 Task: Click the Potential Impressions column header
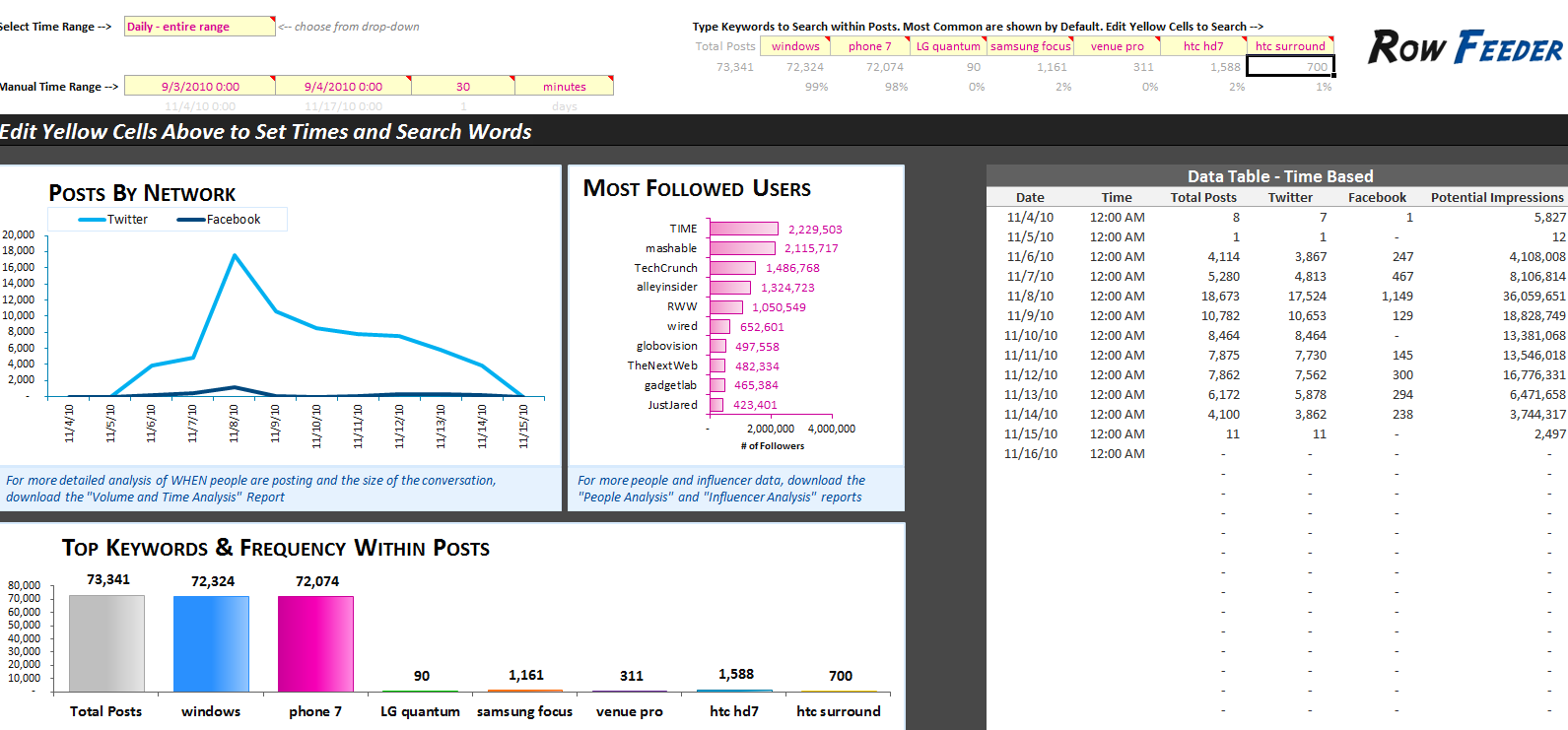point(1497,197)
